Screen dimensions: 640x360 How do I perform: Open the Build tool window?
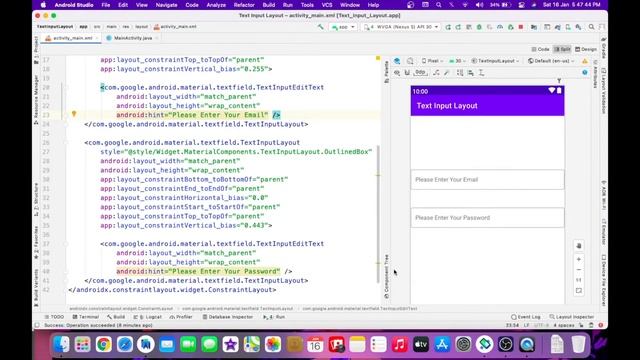[x=116, y=317]
